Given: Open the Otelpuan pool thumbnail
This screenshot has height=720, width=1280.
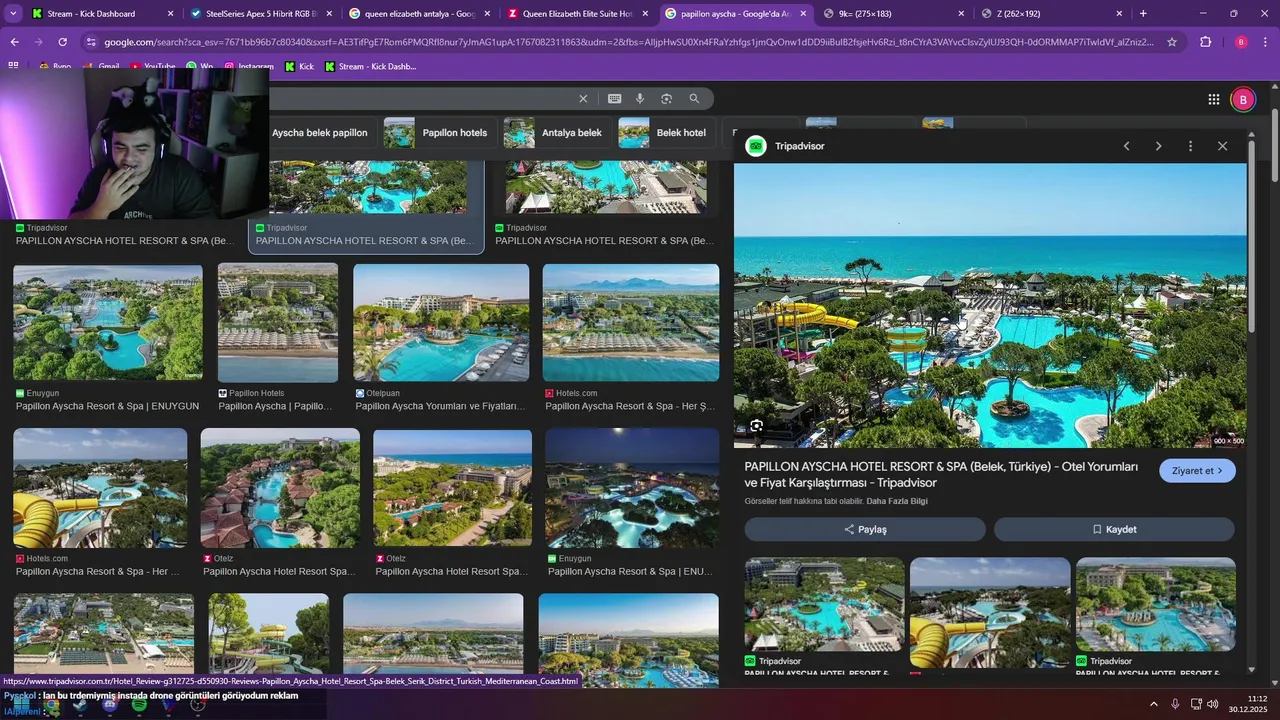Looking at the screenshot, I should pyautogui.click(x=441, y=322).
